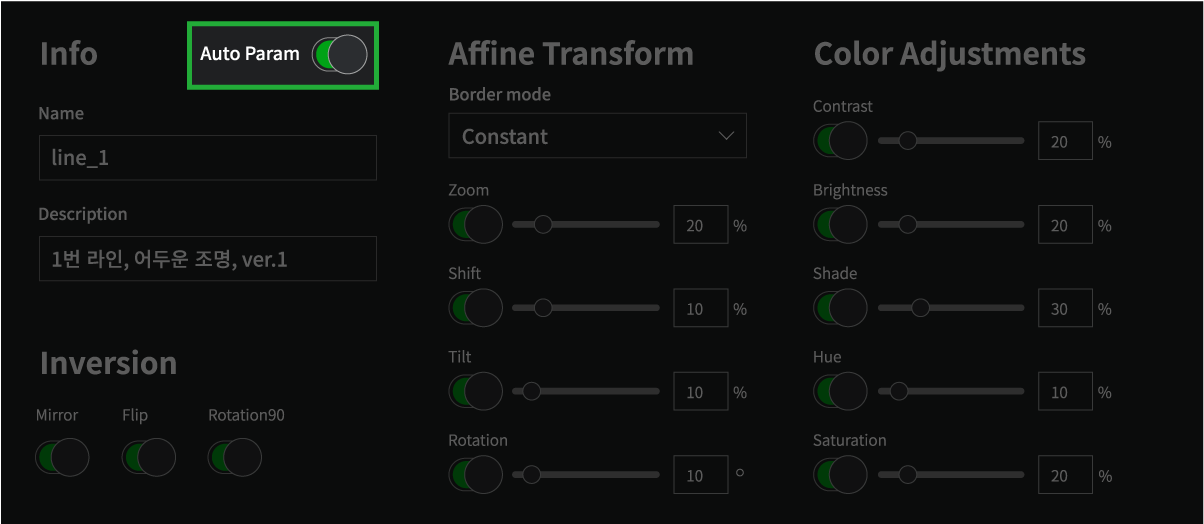
Task: Disable the Mirror inversion toggle
Action: pos(62,458)
